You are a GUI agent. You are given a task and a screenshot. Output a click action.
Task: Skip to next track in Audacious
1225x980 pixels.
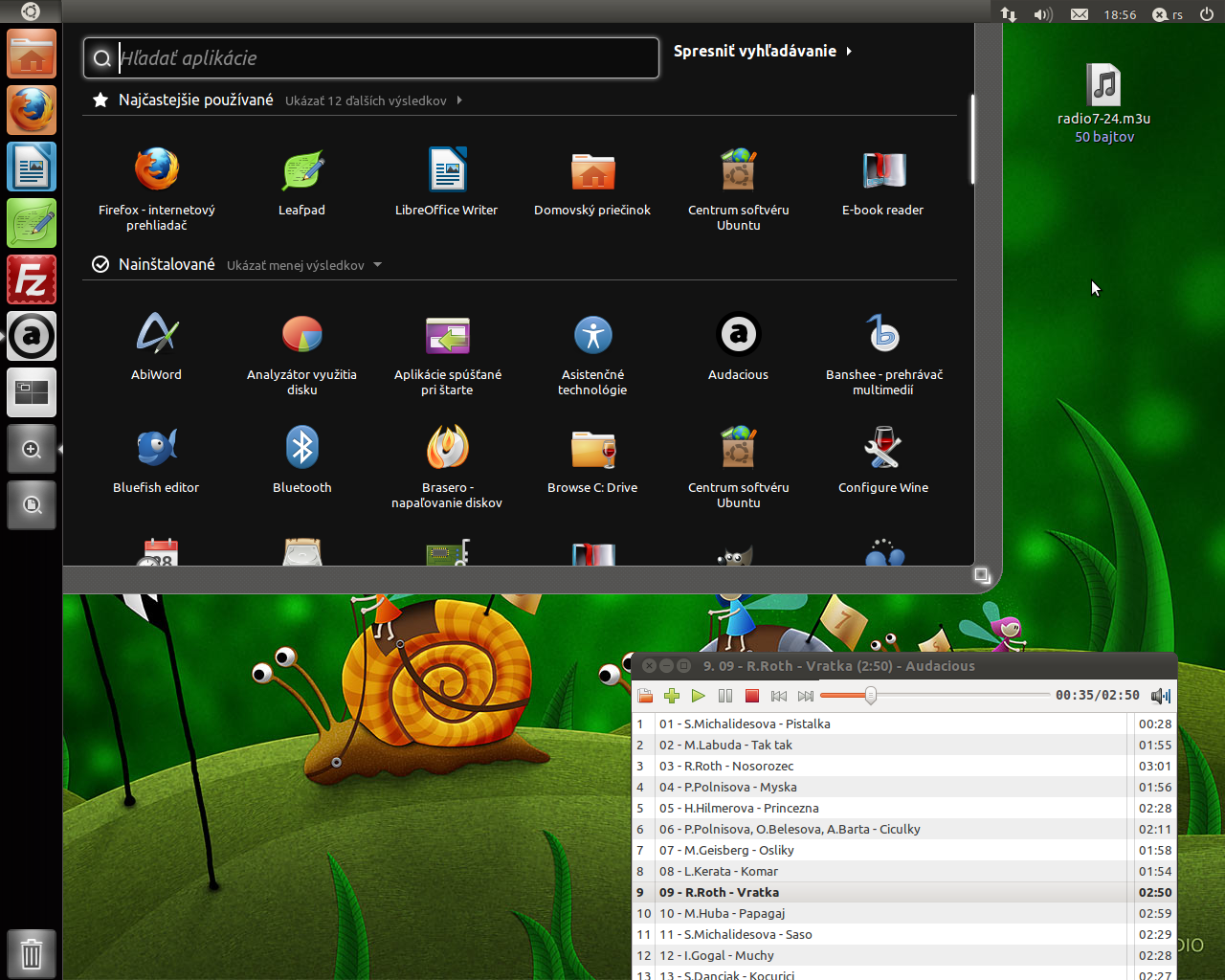pos(806,696)
